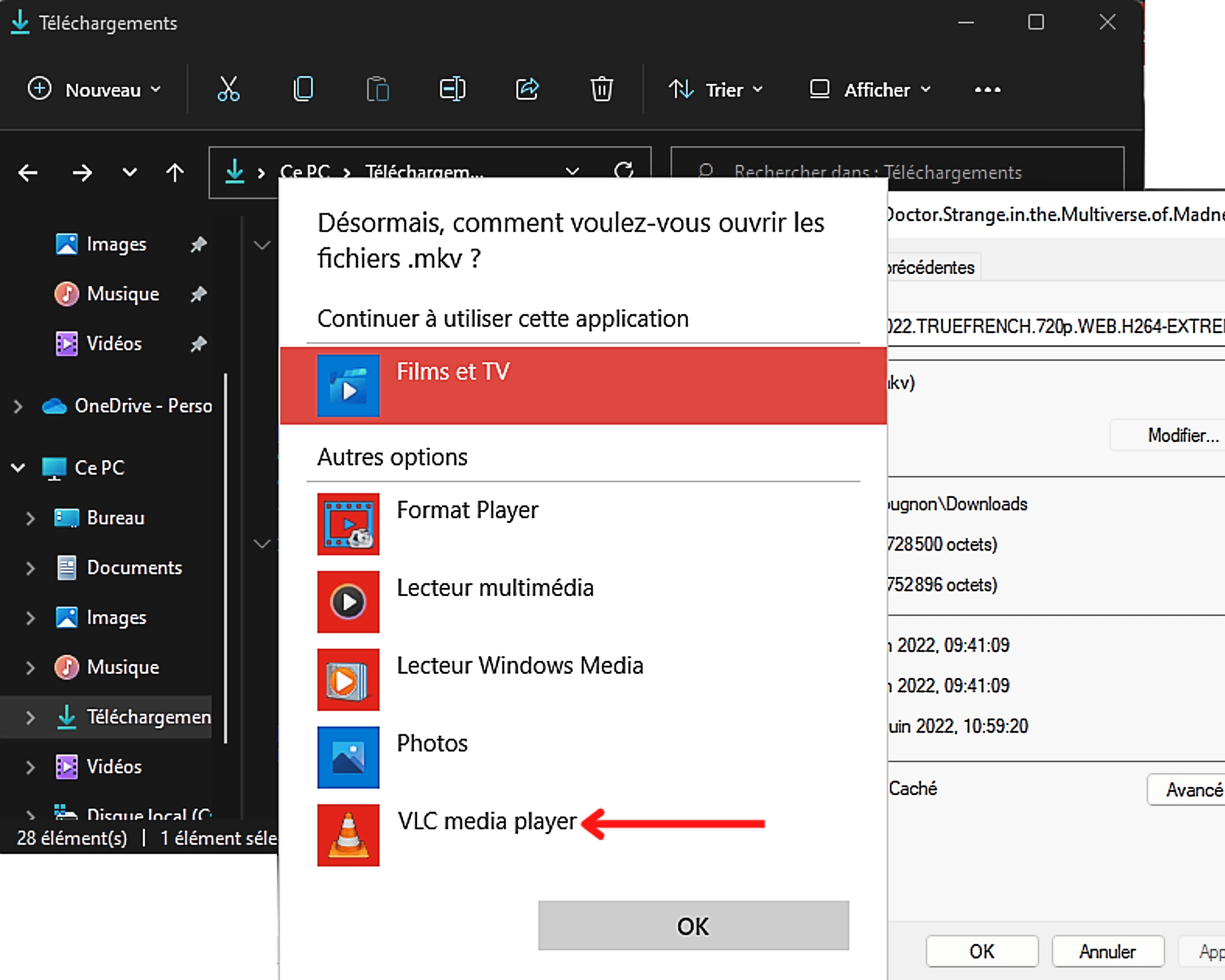Refresh the Téléchargements folder view
The image size is (1225, 980).
[624, 170]
